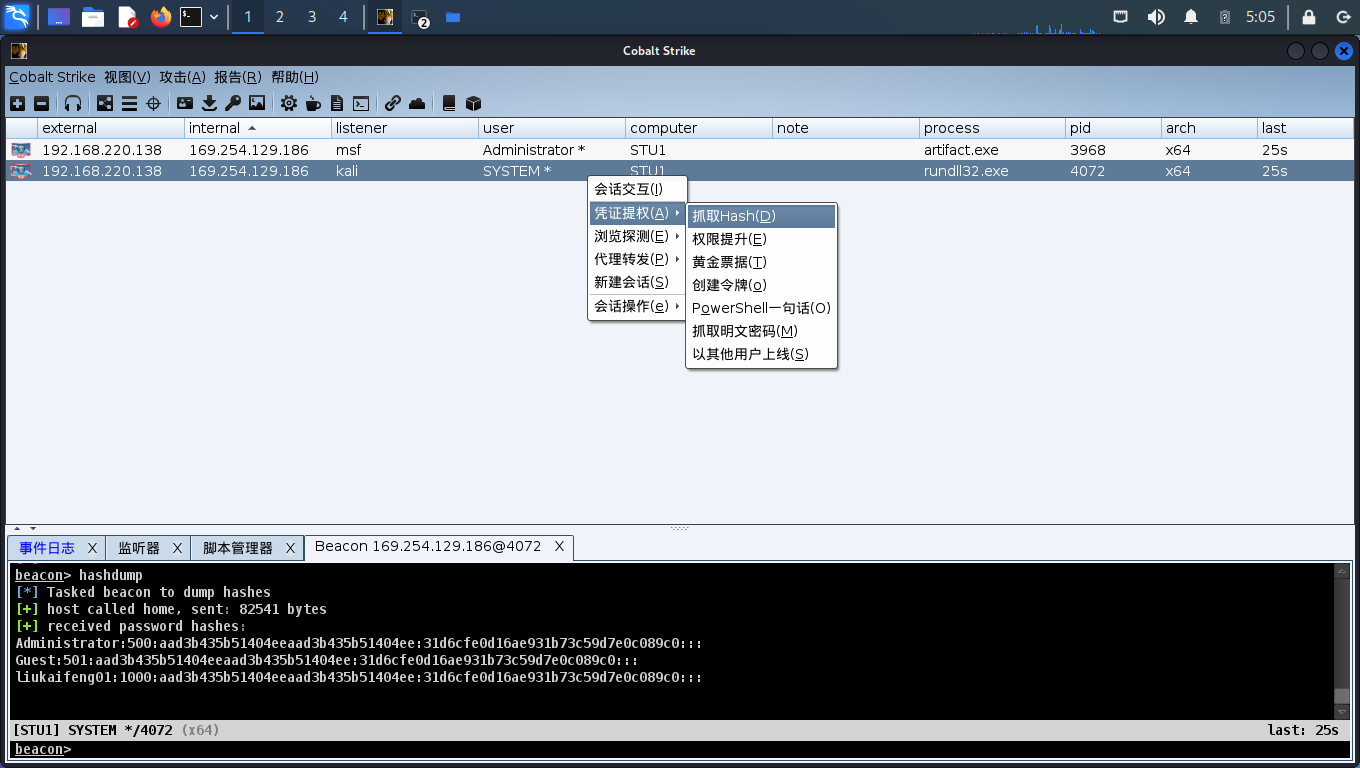
Task: Close the 监听器 tab X
Action: click(178, 548)
